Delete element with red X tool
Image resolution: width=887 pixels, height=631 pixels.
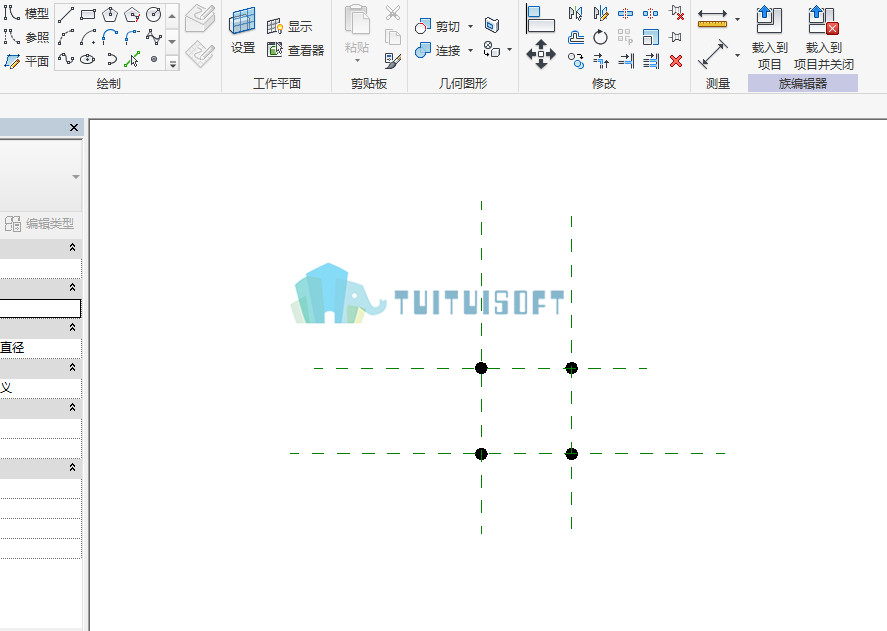pos(676,61)
